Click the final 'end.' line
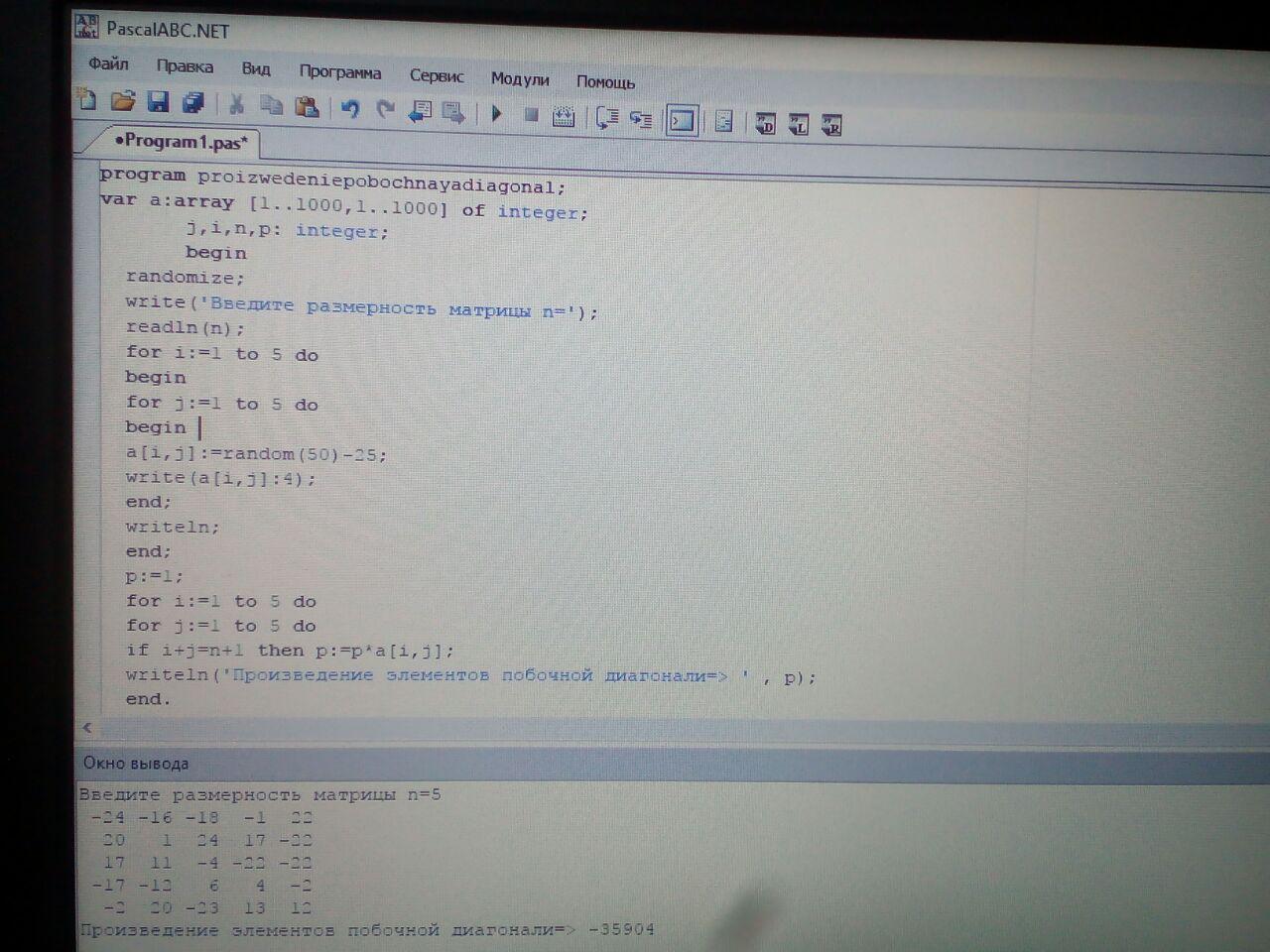 tap(148, 699)
